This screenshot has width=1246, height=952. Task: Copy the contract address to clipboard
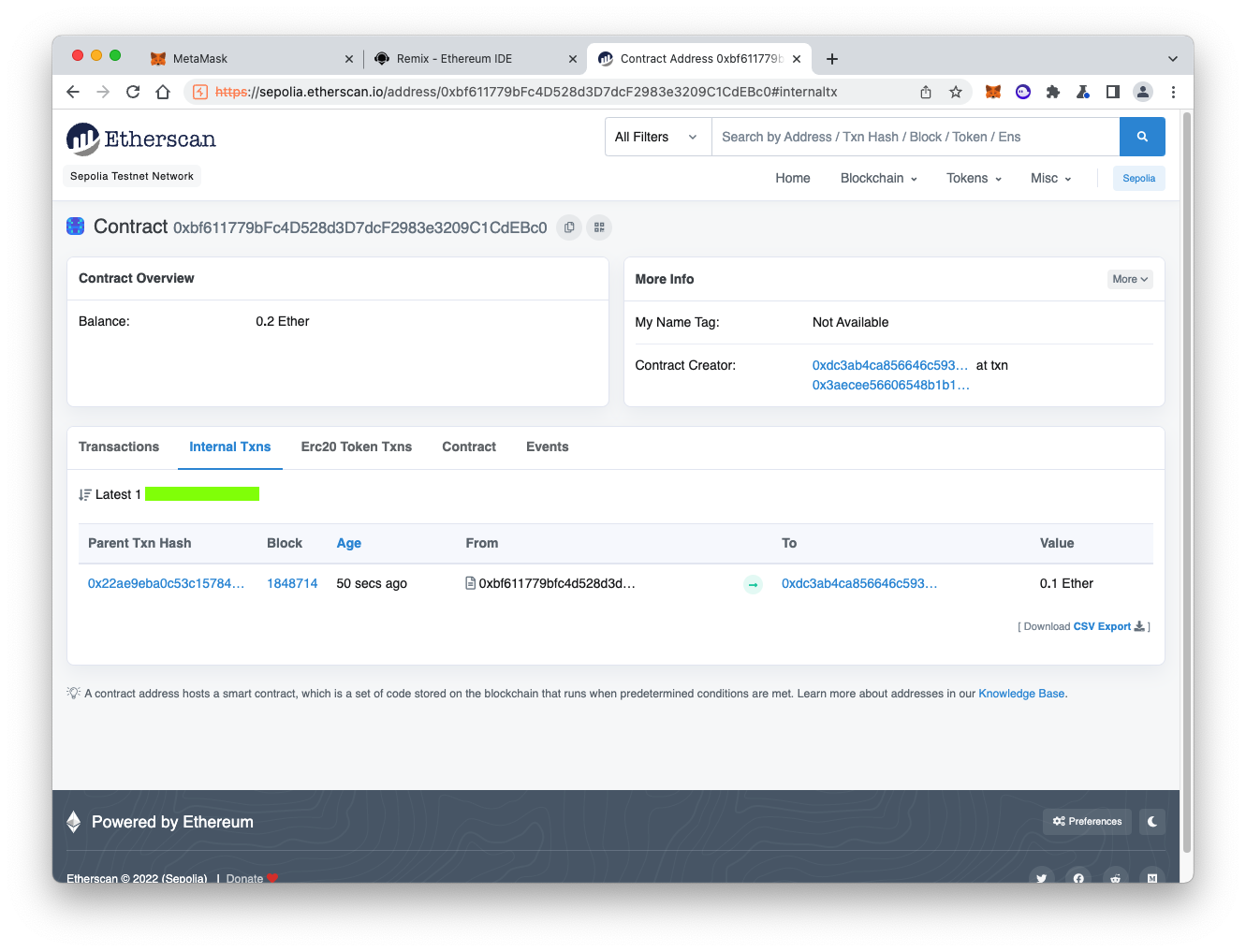click(x=569, y=227)
